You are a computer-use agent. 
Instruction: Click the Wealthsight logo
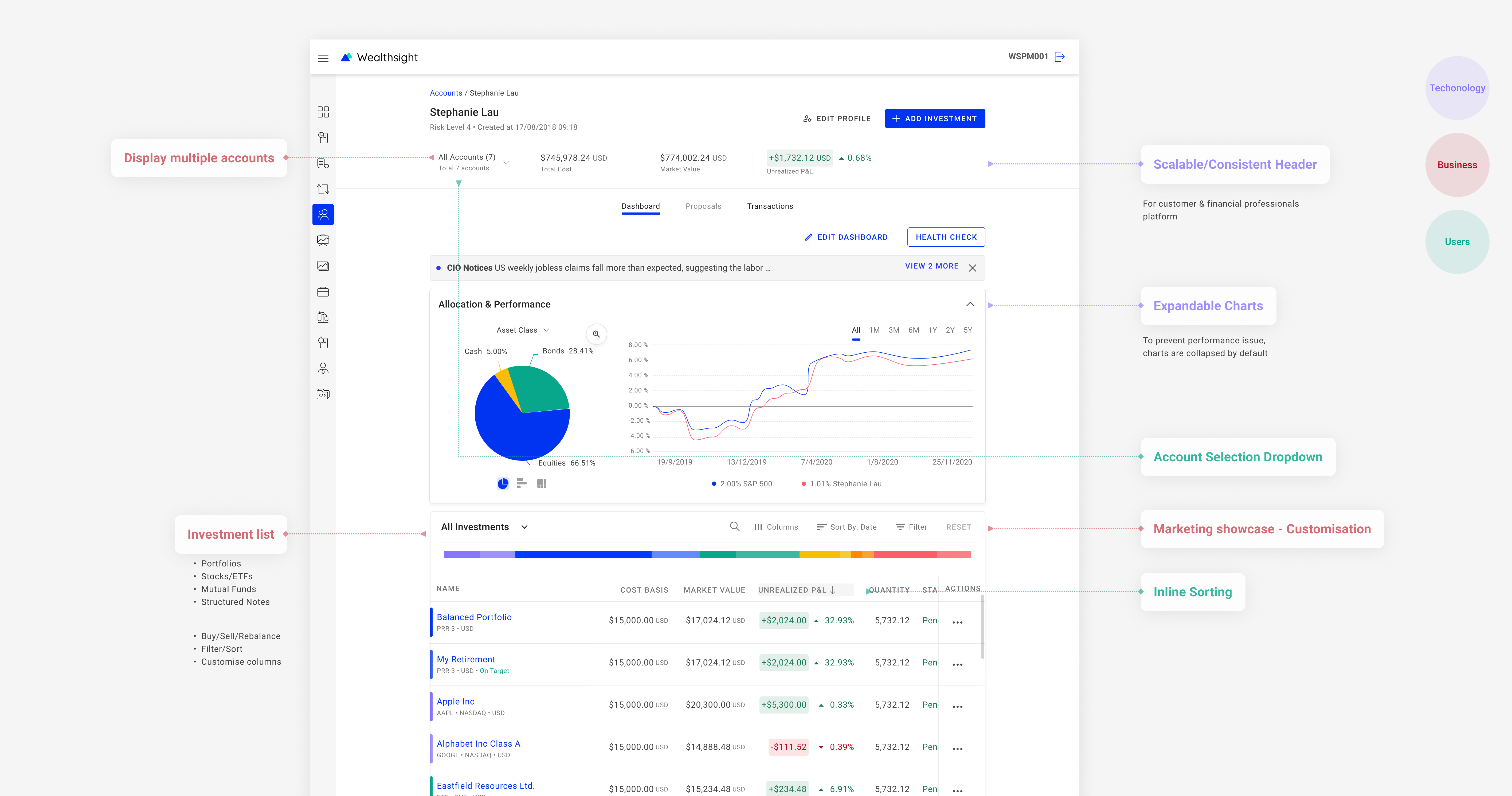coord(379,57)
